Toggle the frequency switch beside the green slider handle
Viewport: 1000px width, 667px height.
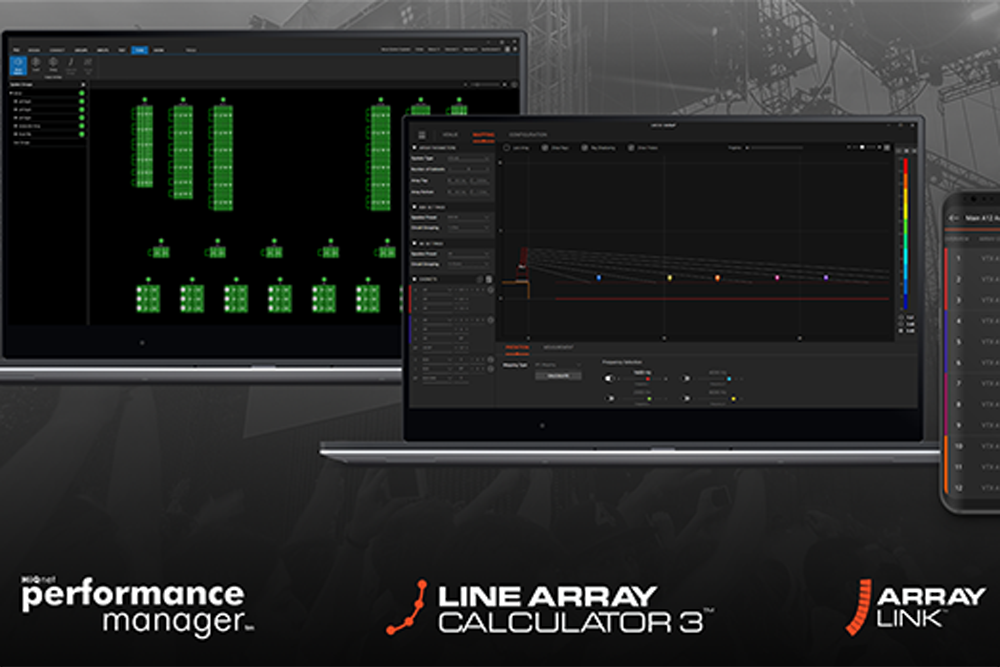tap(610, 399)
